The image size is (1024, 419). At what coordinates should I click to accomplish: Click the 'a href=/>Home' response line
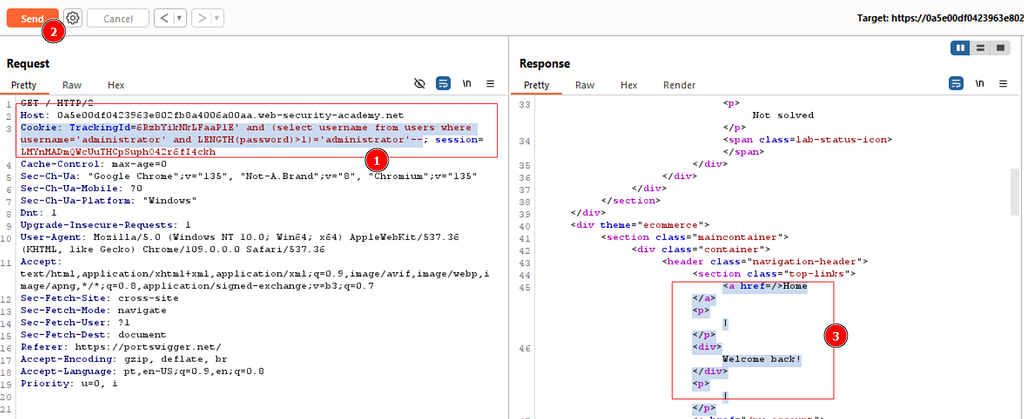pos(765,286)
